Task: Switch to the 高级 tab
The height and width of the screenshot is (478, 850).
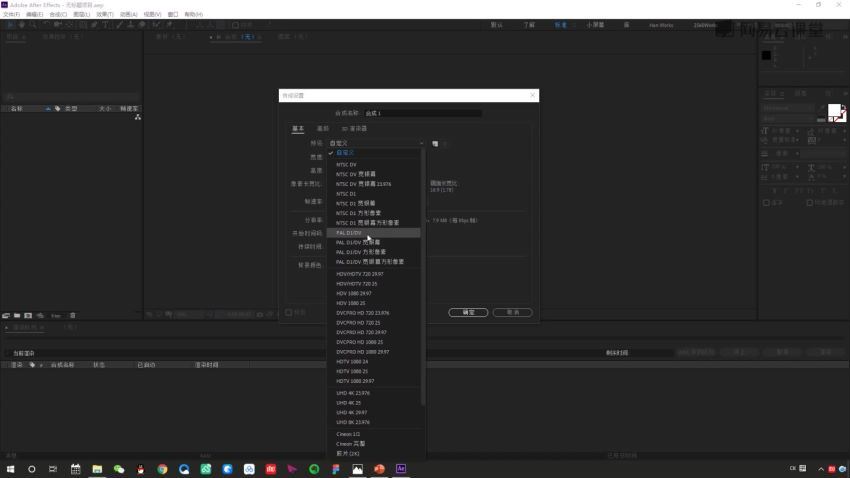Action: click(x=322, y=128)
